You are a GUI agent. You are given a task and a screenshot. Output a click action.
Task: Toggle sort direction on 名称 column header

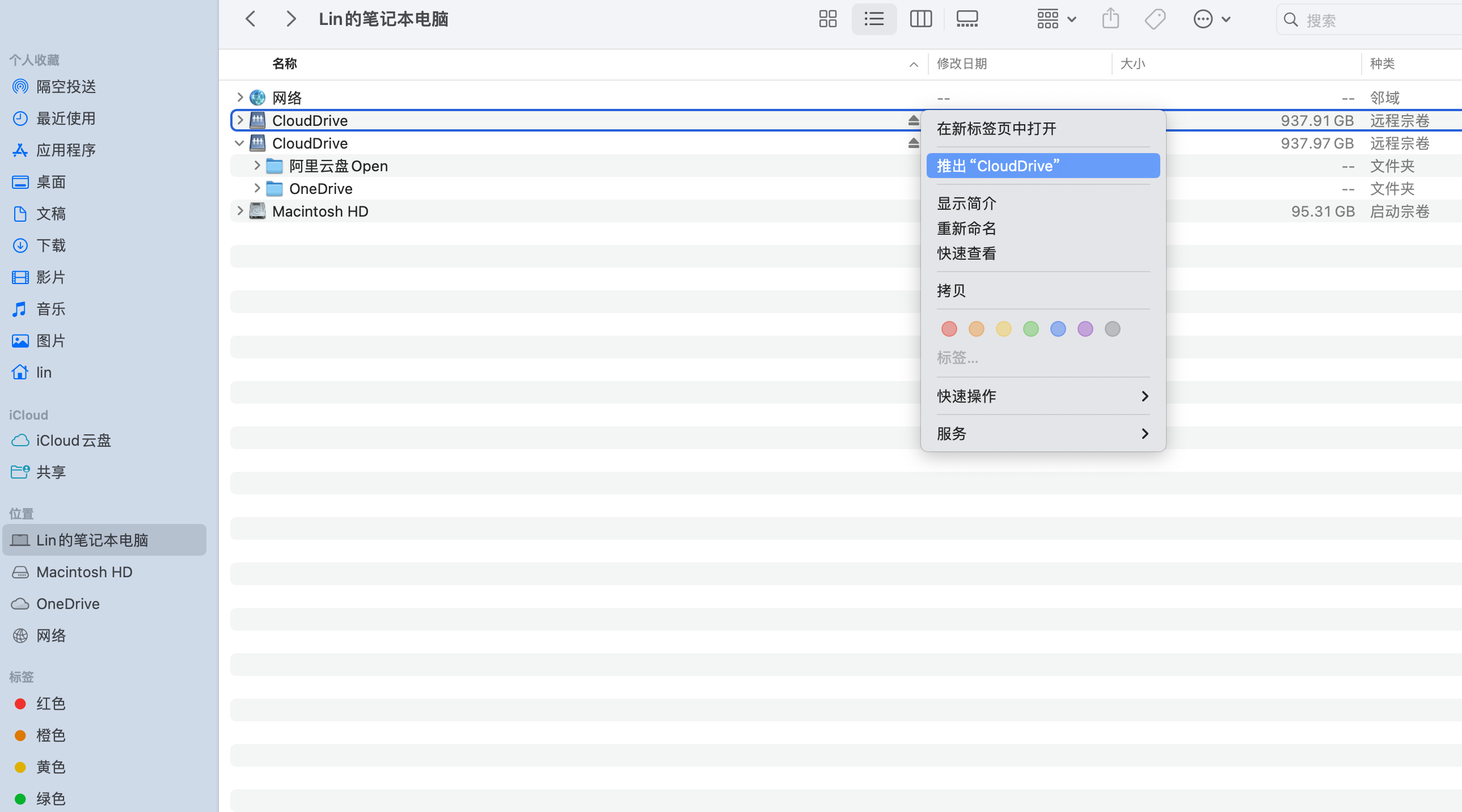click(x=912, y=64)
